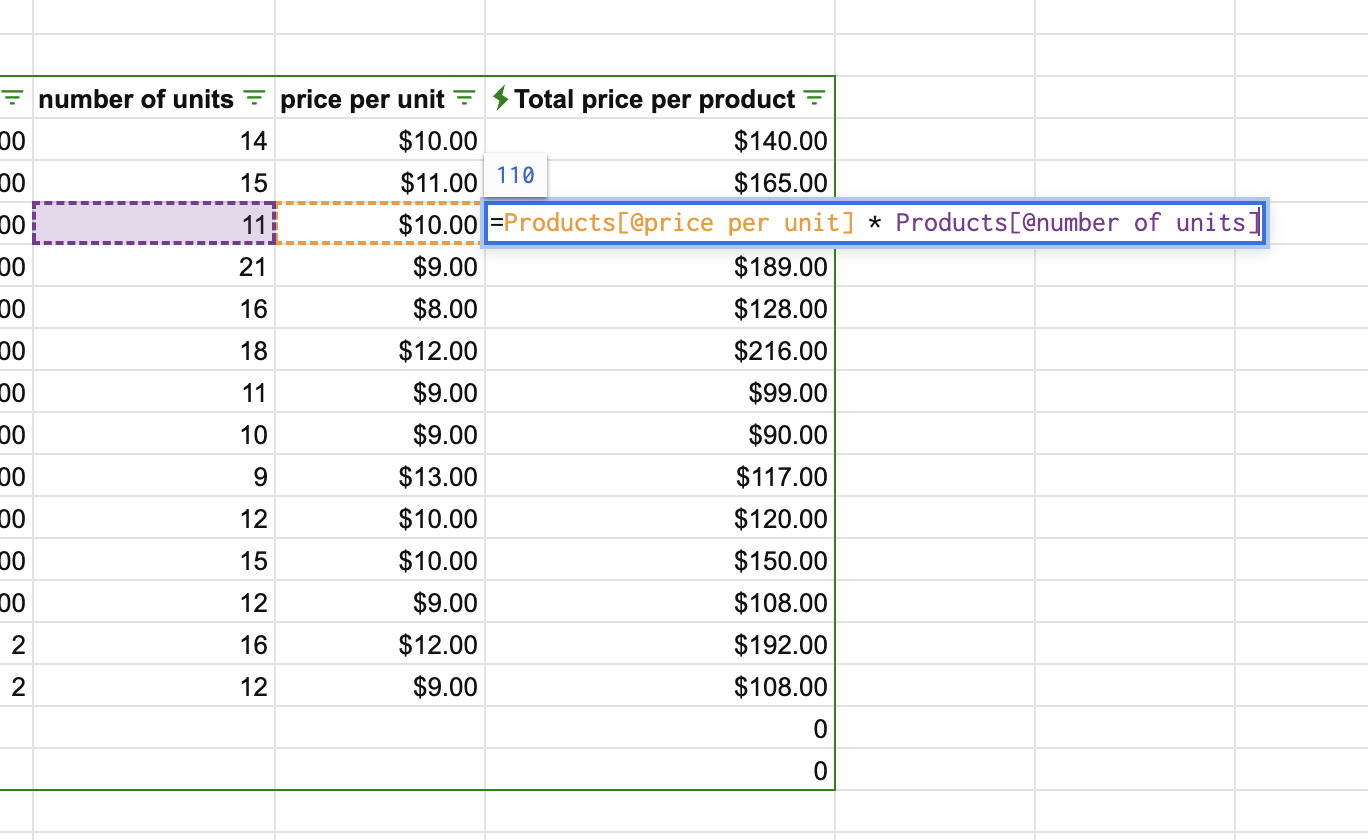Select the cell with 21 units
1368x840 pixels.
(x=154, y=267)
